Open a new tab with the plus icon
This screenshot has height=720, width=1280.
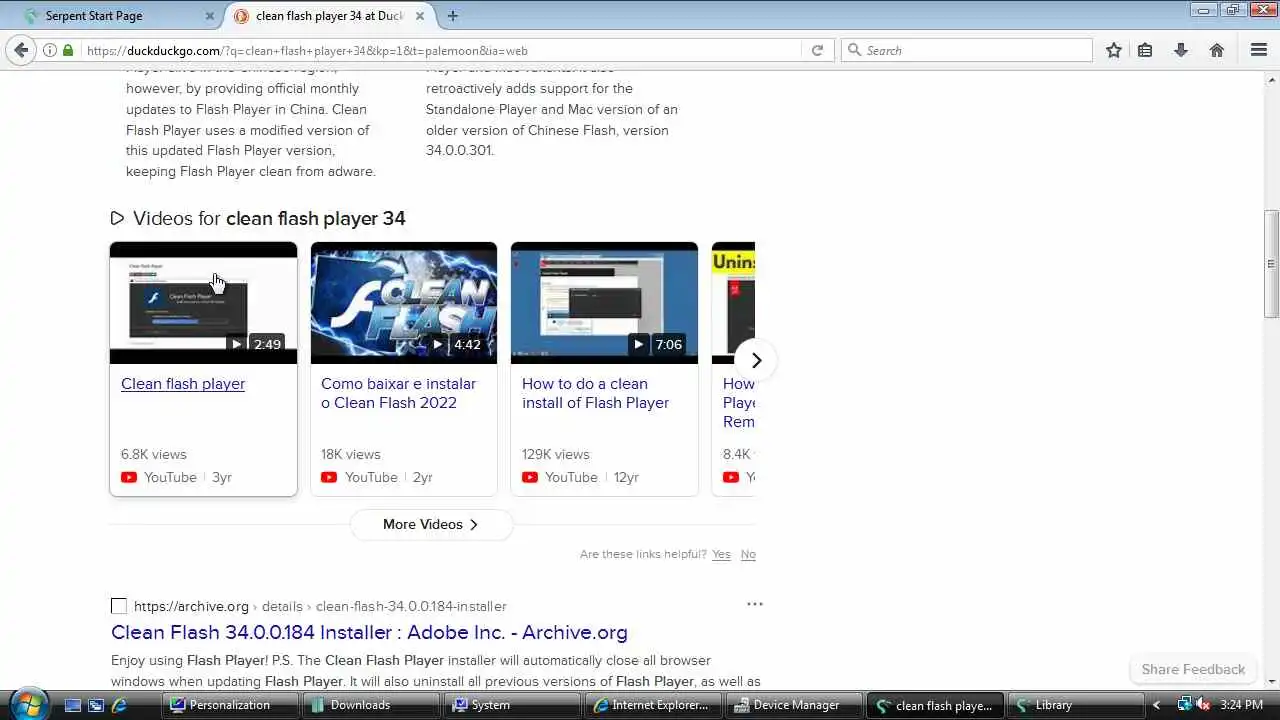point(453,16)
